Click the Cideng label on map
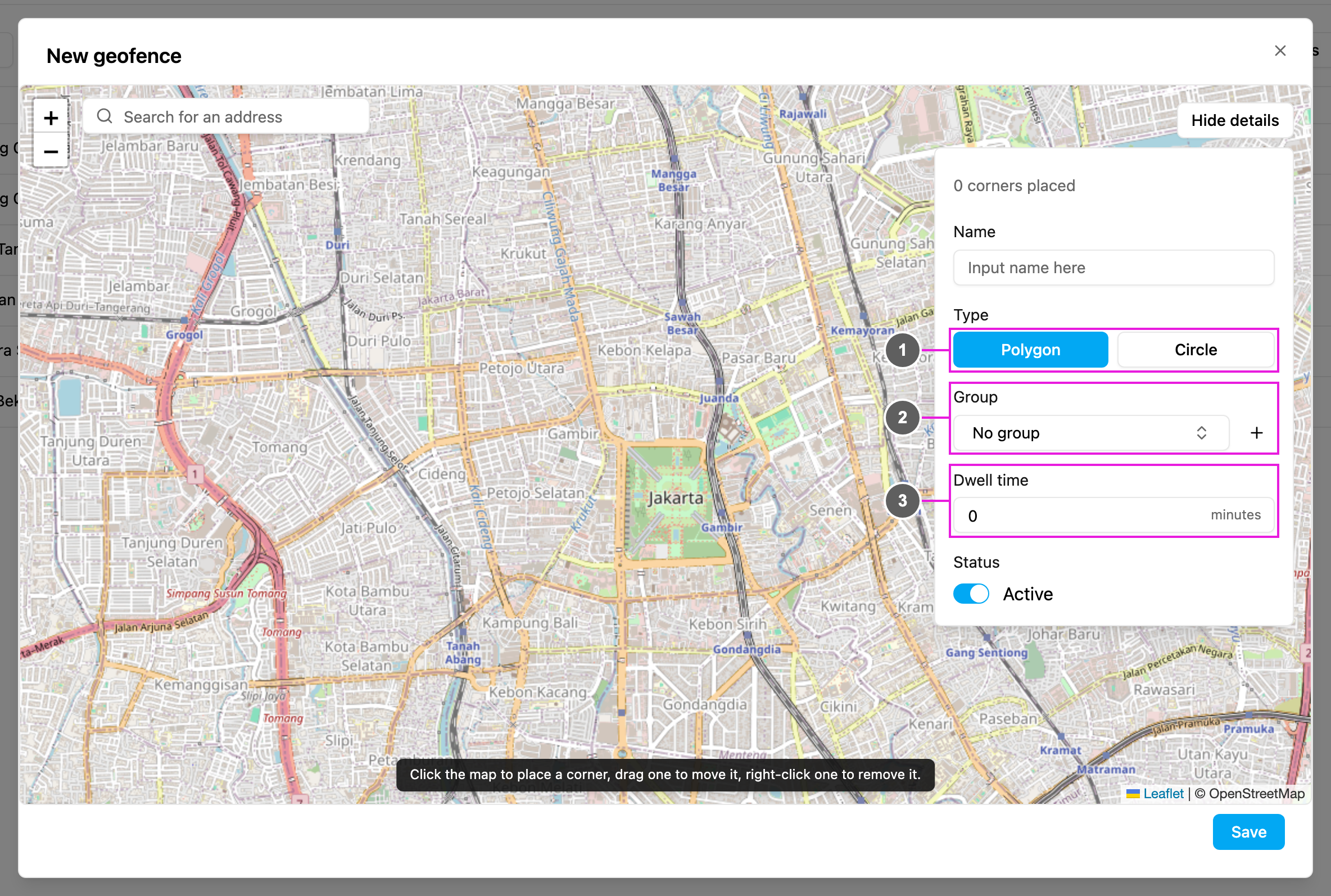The height and width of the screenshot is (896, 1331). pyautogui.click(x=442, y=474)
